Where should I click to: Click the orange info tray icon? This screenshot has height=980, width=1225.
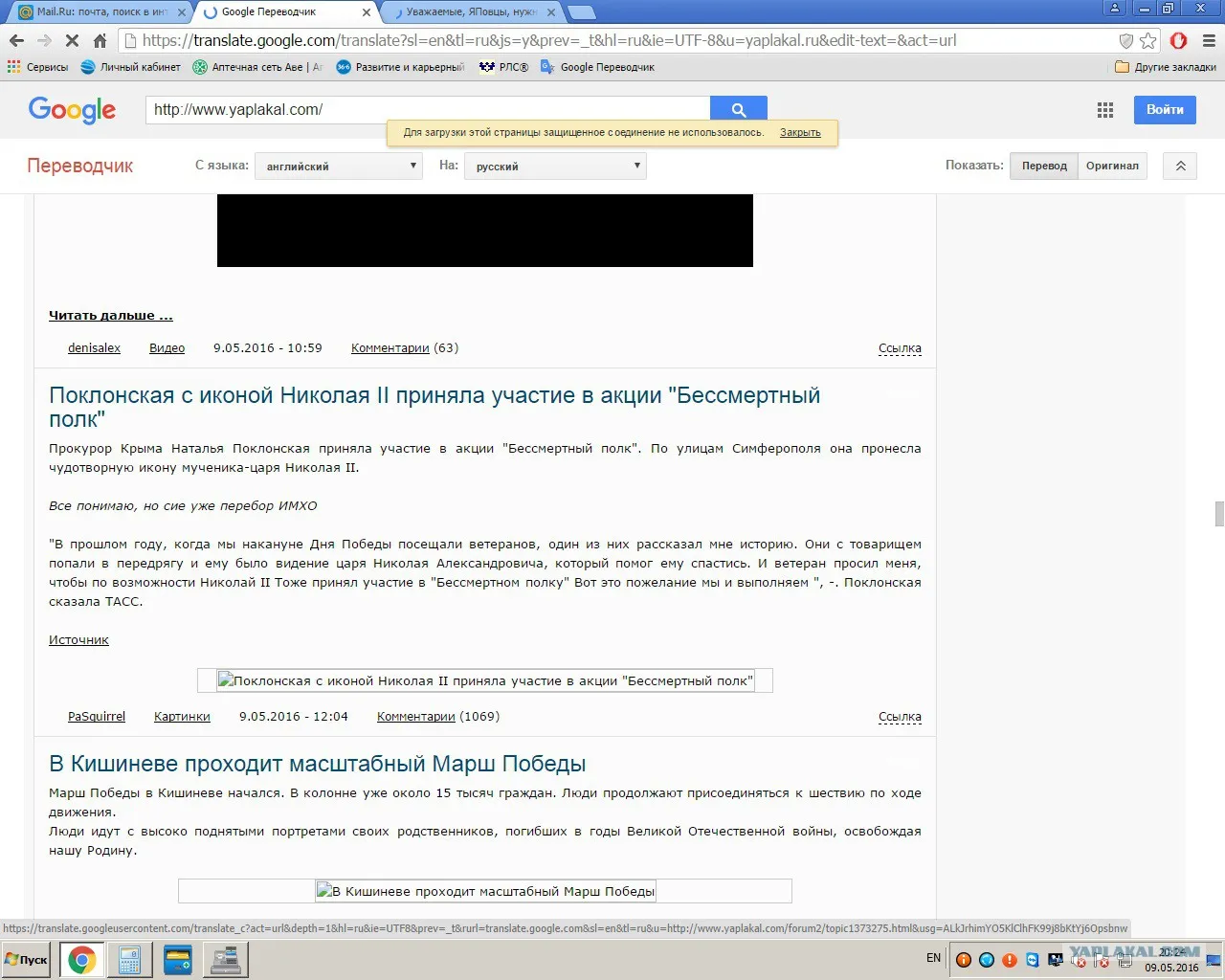pyautogui.click(x=964, y=960)
